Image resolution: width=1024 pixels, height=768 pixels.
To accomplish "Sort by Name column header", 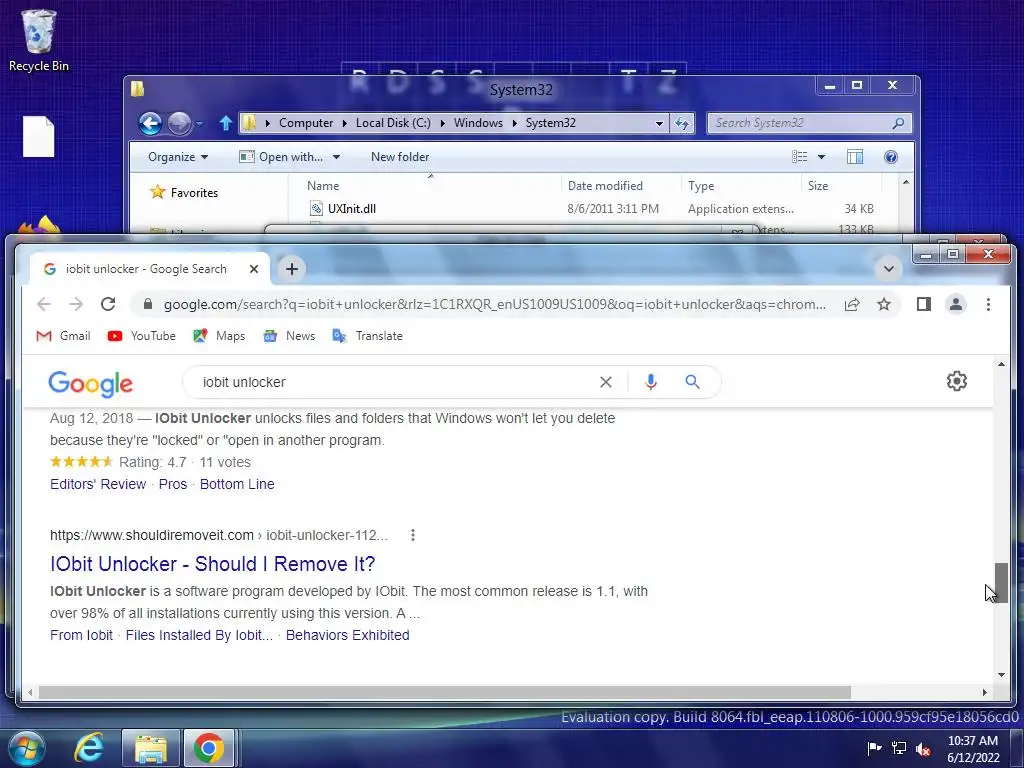I will click(x=323, y=185).
